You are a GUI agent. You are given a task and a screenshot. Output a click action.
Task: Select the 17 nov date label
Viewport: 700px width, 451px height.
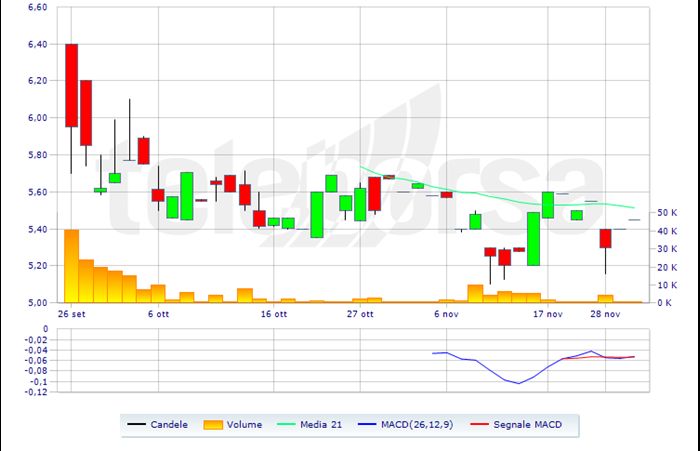[x=546, y=313]
